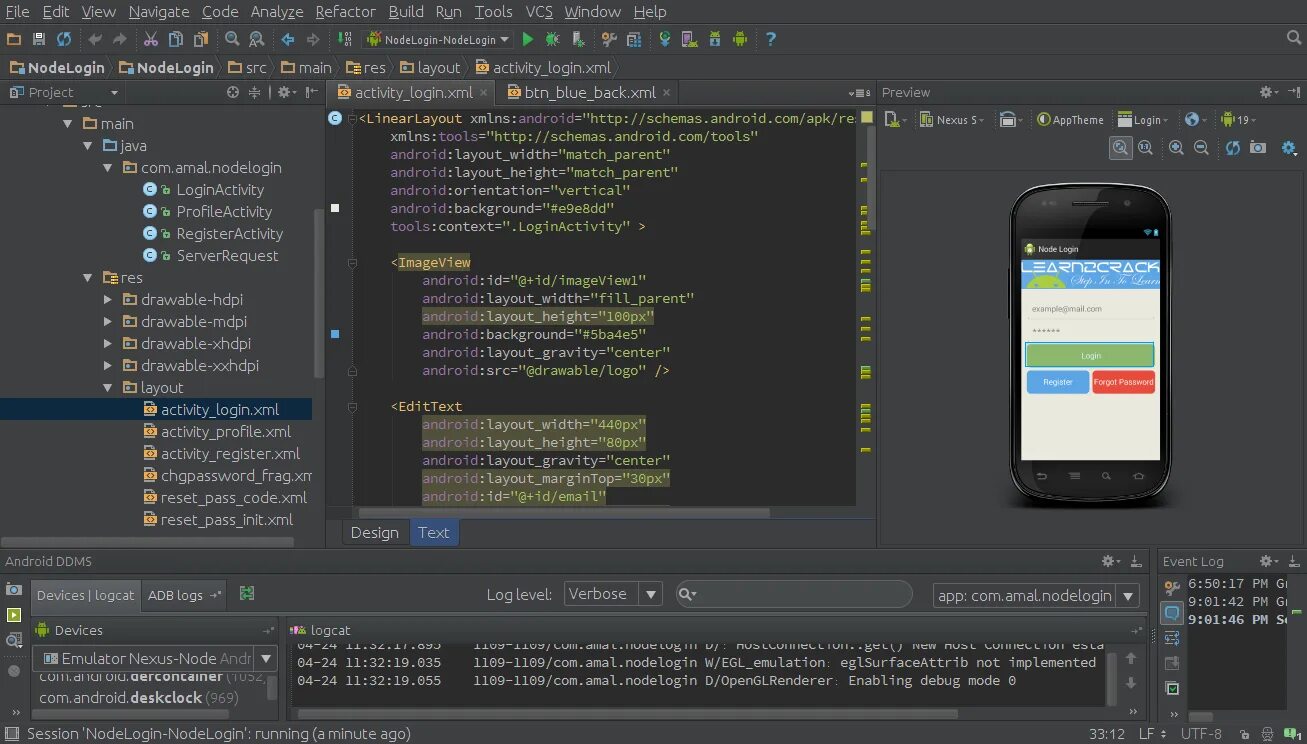
Task: Switch to the Design tab
Action: pyautogui.click(x=375, y=533)
